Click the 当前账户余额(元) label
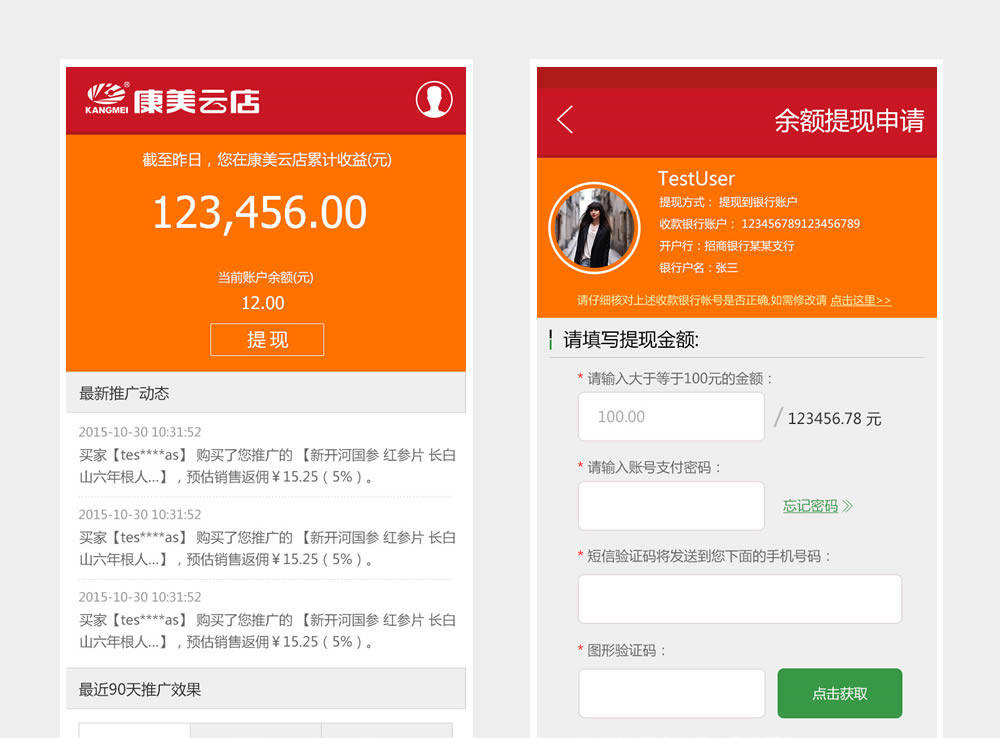The height and width of the screenshot is (738, 1000). 265,277
